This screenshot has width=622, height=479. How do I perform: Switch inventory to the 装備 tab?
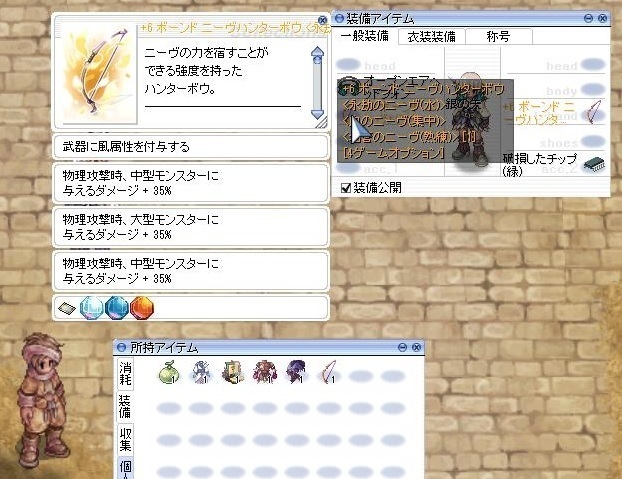pyautogui.click(x=124, y=407)
